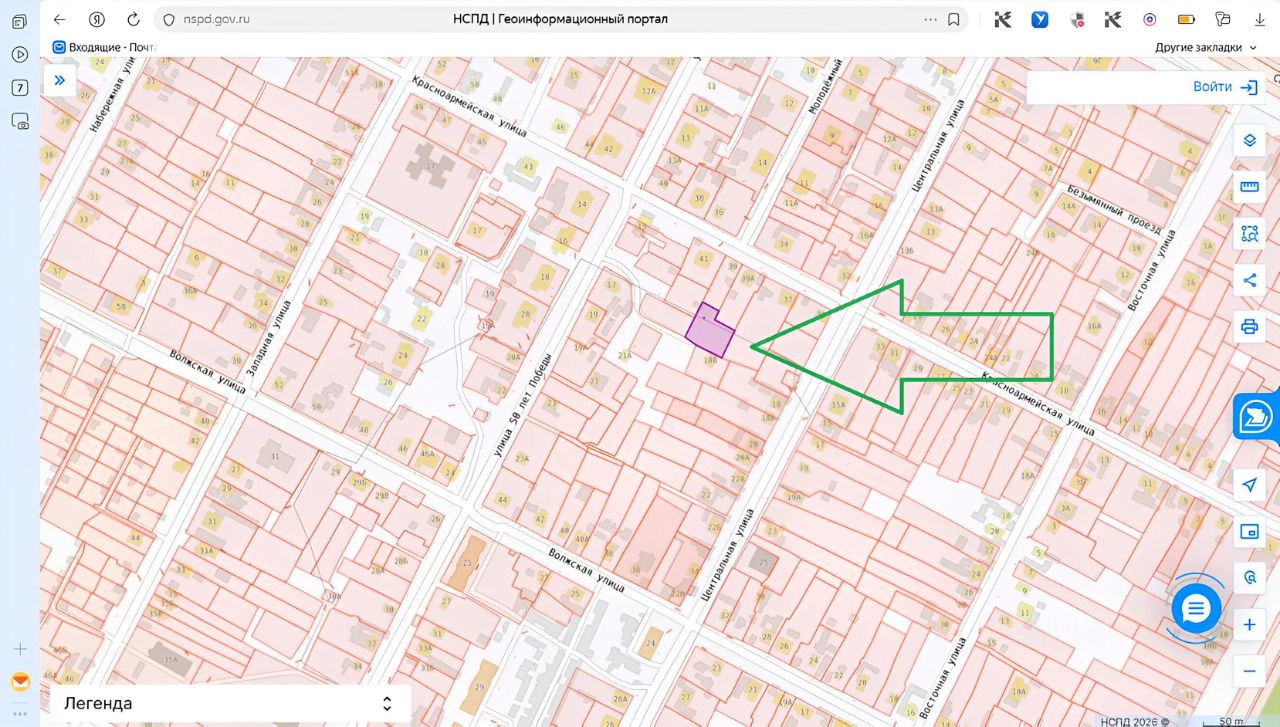Click the sidebar icon showing number 7

point(20,87)
